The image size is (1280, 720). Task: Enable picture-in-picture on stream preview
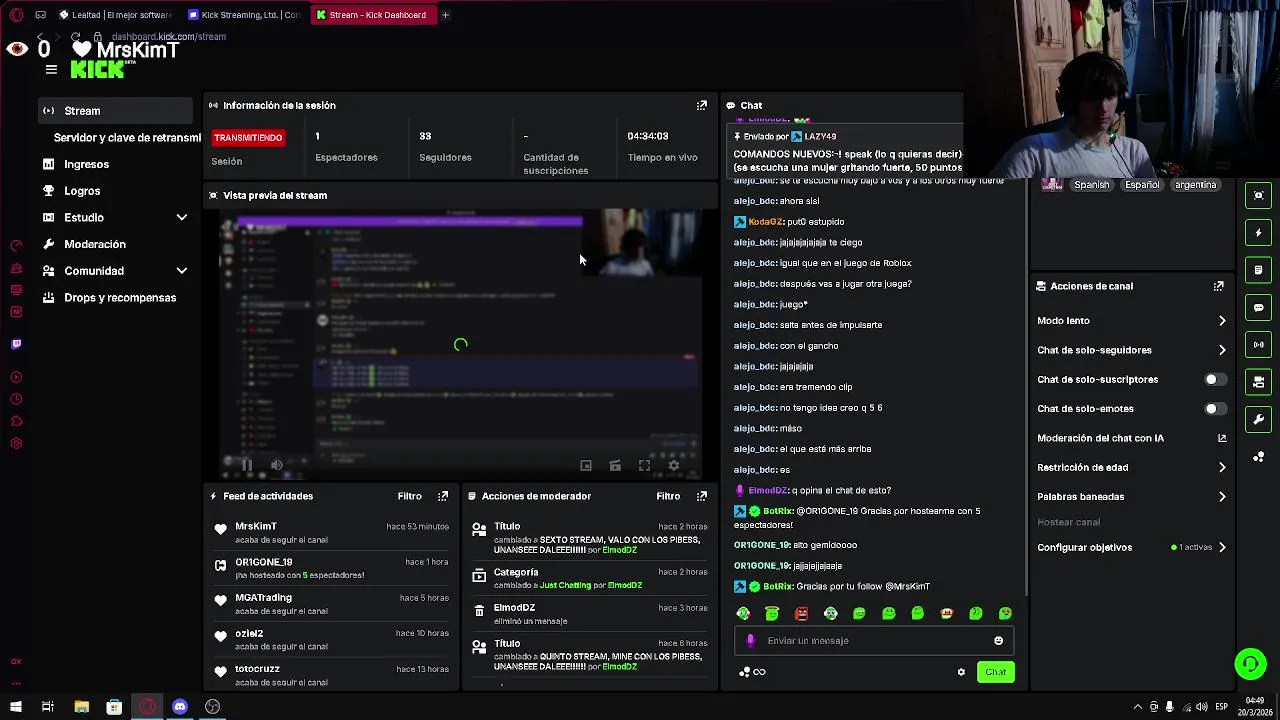point(586,465)
